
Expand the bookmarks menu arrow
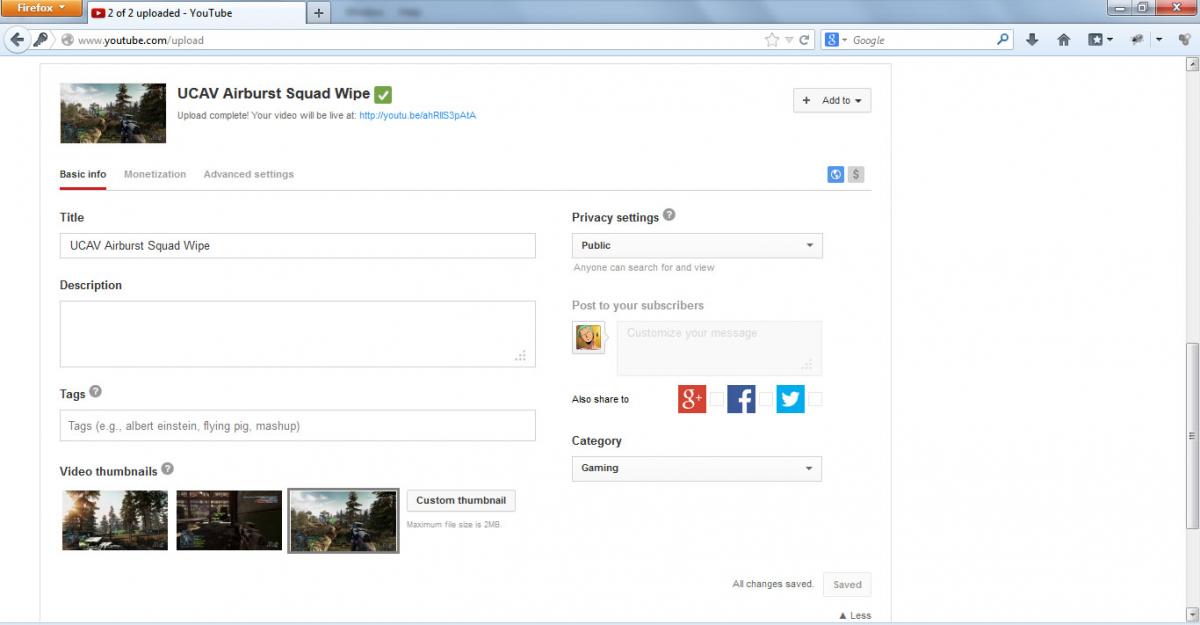pos(1110,40)
